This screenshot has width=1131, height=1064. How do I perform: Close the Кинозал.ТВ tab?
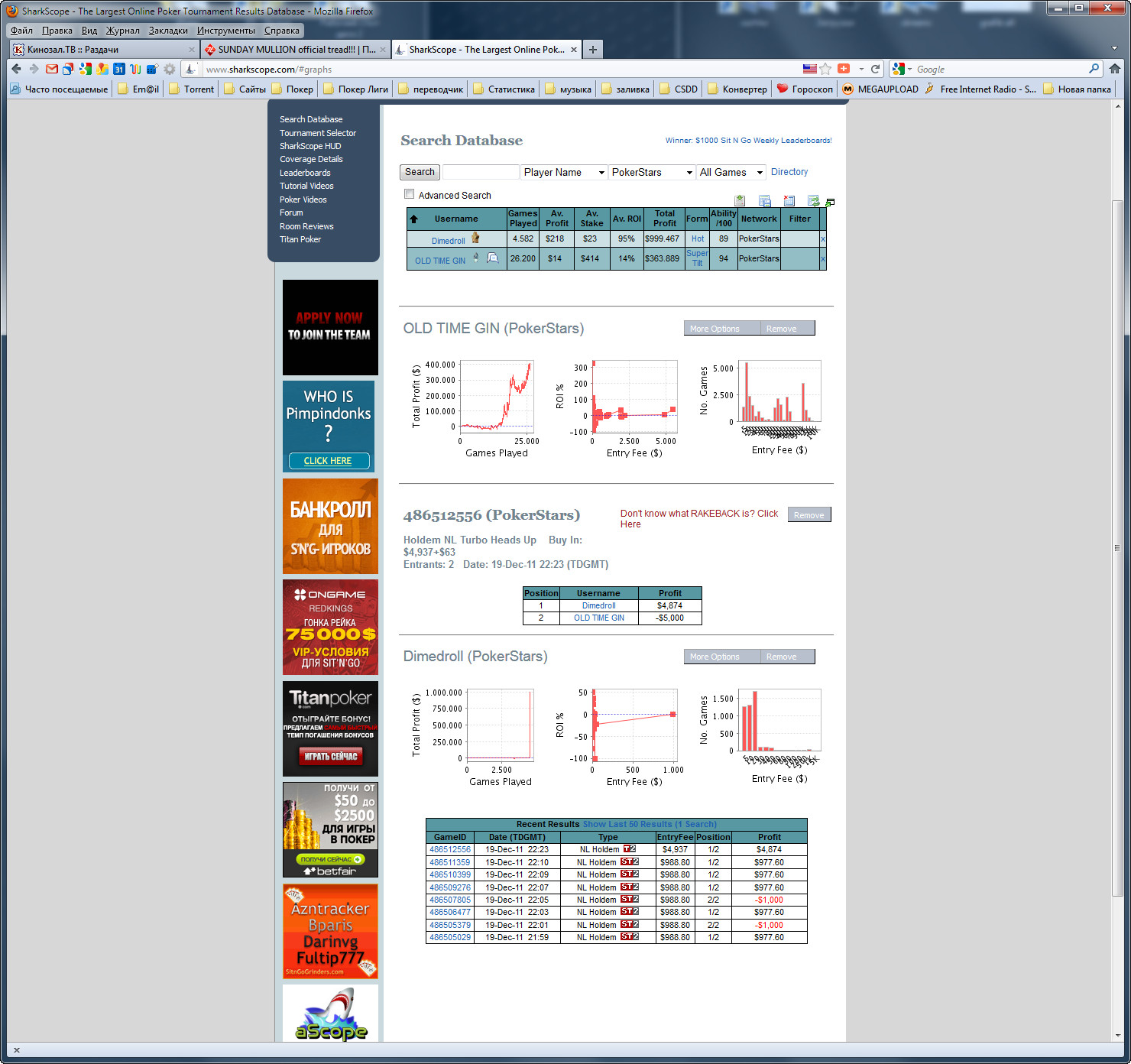click(192, 50)
